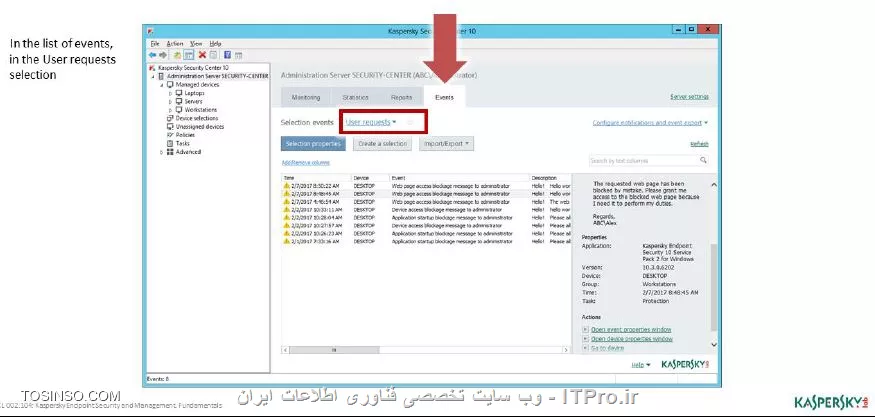Expand the Advanced tree node

point(162,152)
